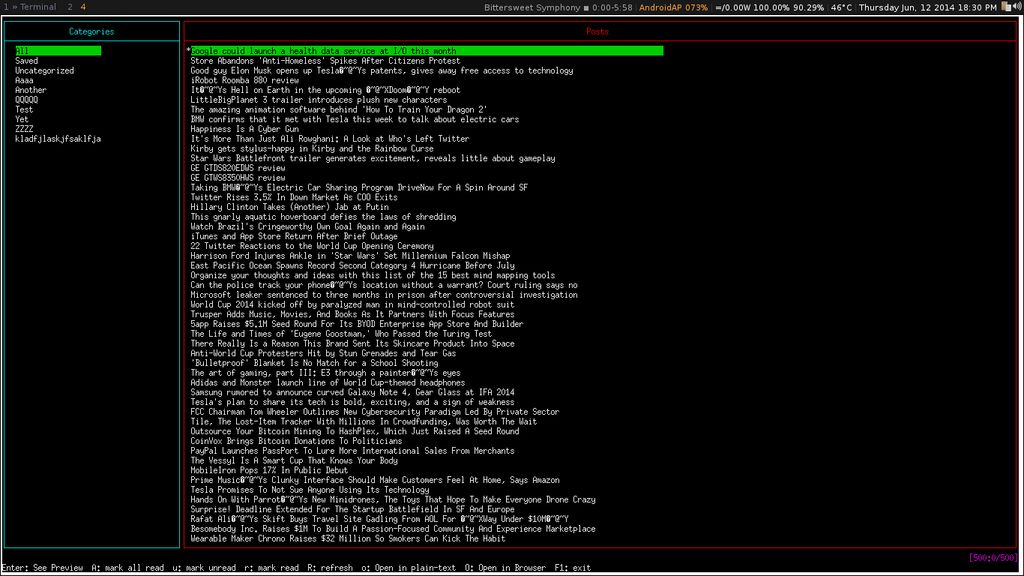Select post 'The Life and Times of Eugene Goostman'
The width and height of the screenshot is (1024, 576).
[341, 334]
